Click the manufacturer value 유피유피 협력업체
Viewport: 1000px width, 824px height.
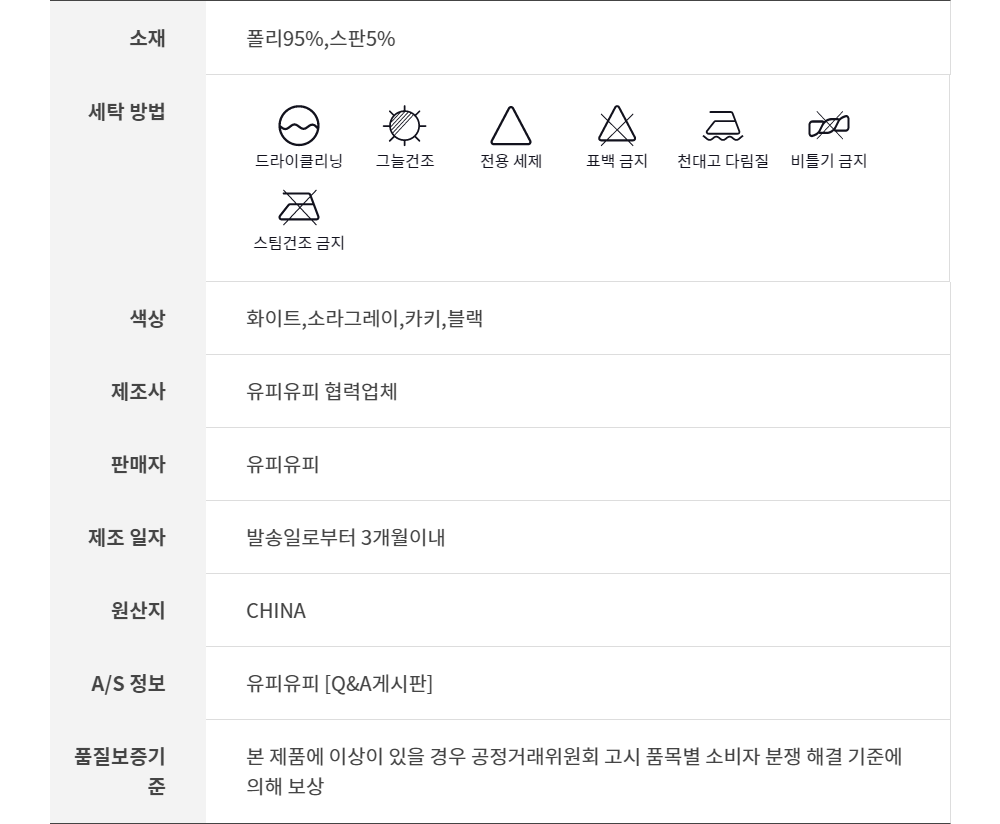tap(322, 392)
